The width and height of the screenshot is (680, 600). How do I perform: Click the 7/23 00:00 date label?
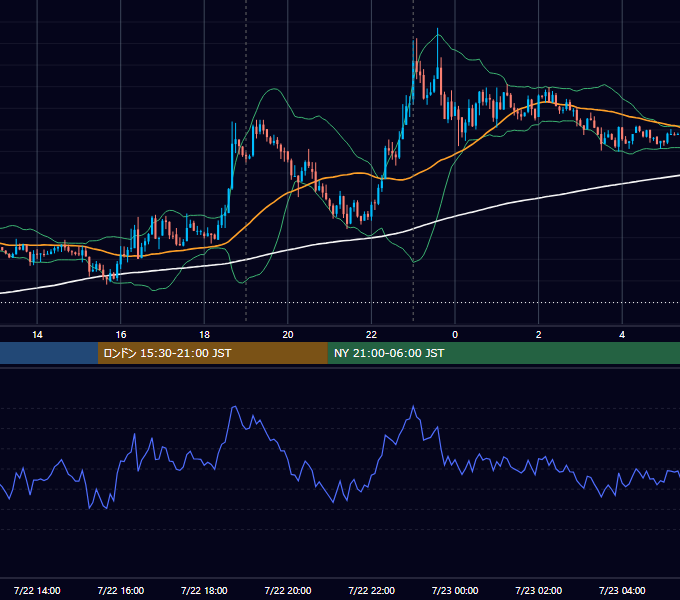pos(455,590)
